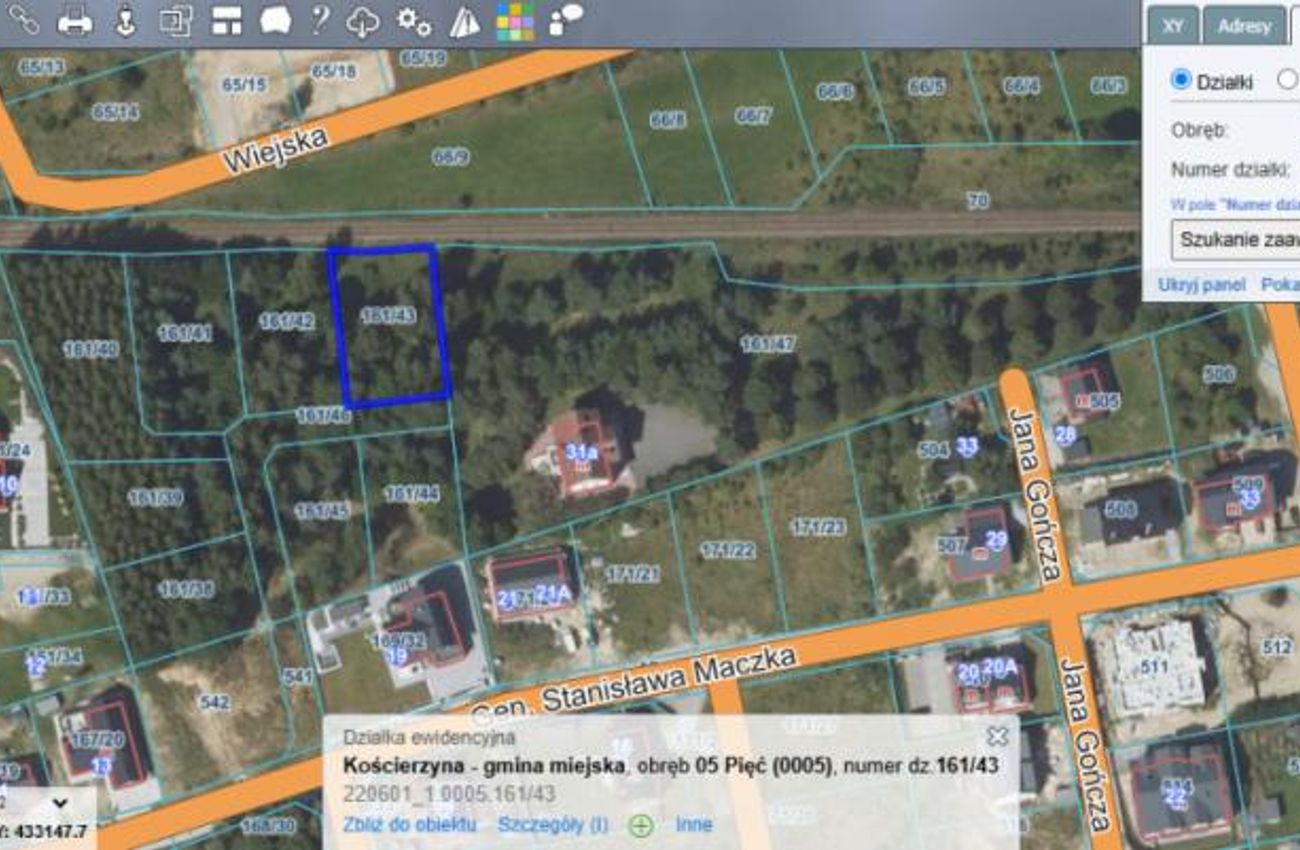Click the chain link icon in toolbar
Image resolution: width=1300 pixels, height=850 pixels.
point(22,20)
